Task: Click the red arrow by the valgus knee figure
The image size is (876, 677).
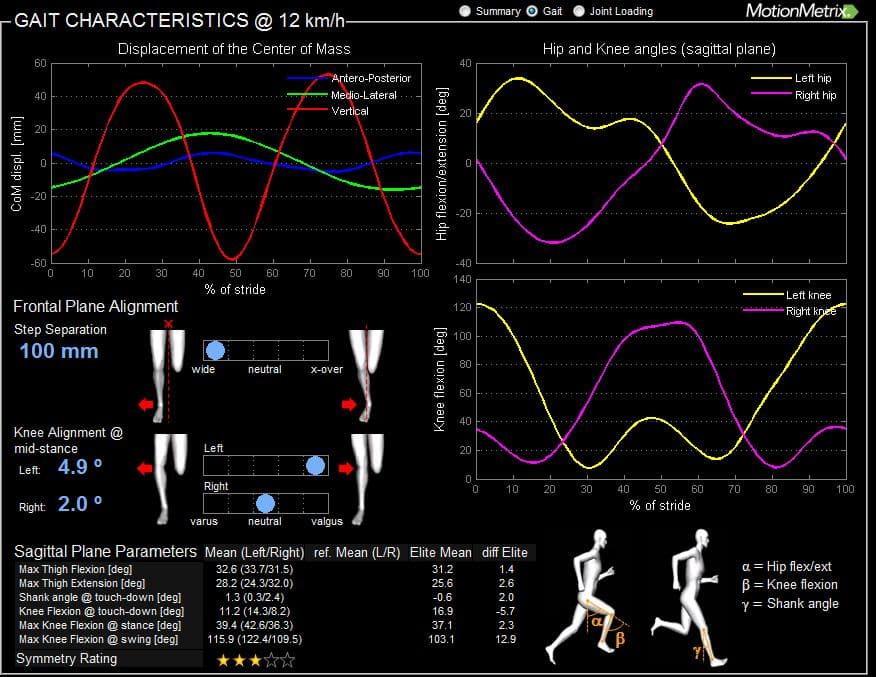Action: click(x=346, y=468)
